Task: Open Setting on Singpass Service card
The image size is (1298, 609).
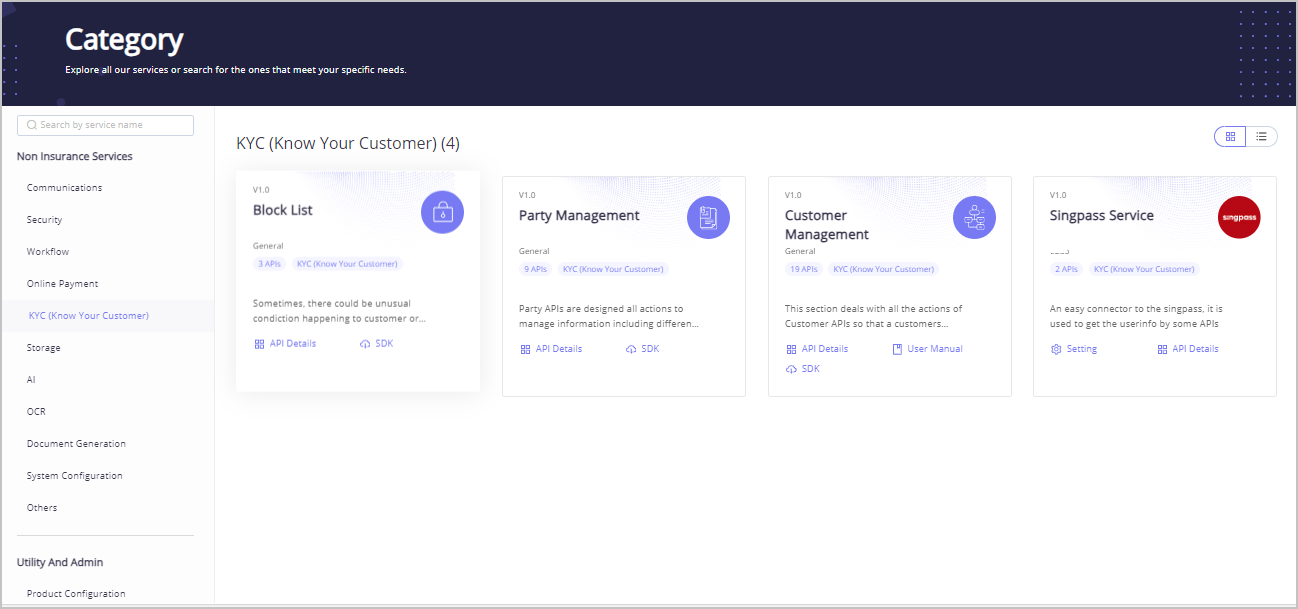Action: [1074, 349]
